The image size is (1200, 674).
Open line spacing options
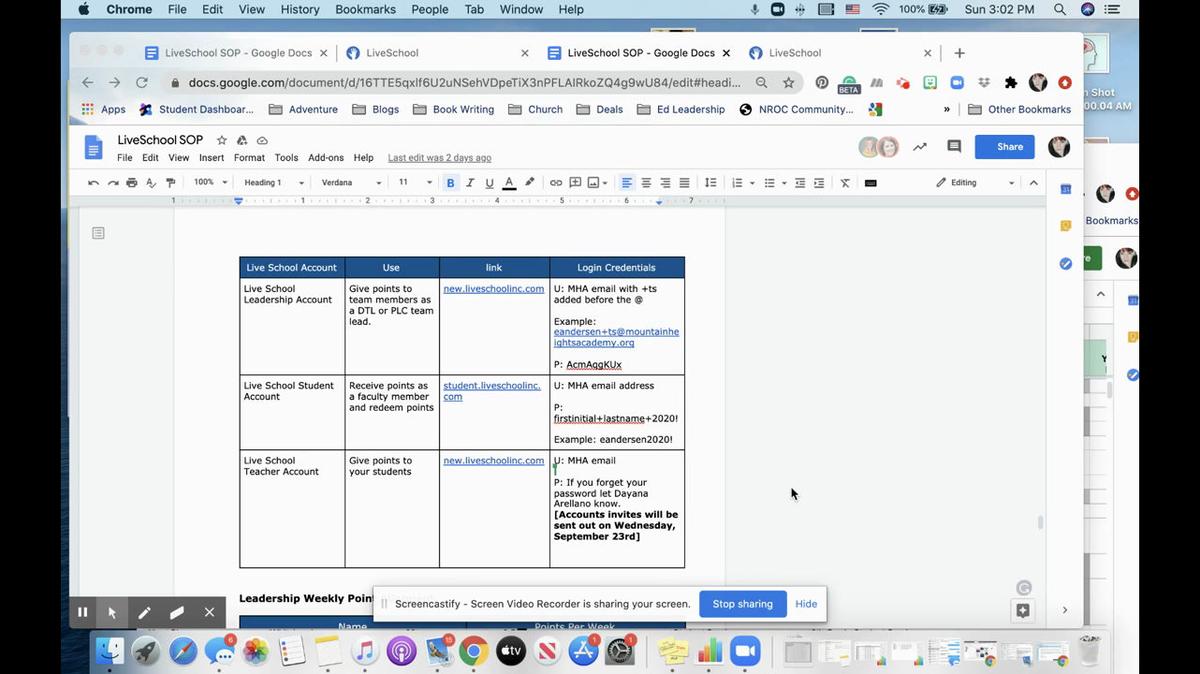pos(711,183)
